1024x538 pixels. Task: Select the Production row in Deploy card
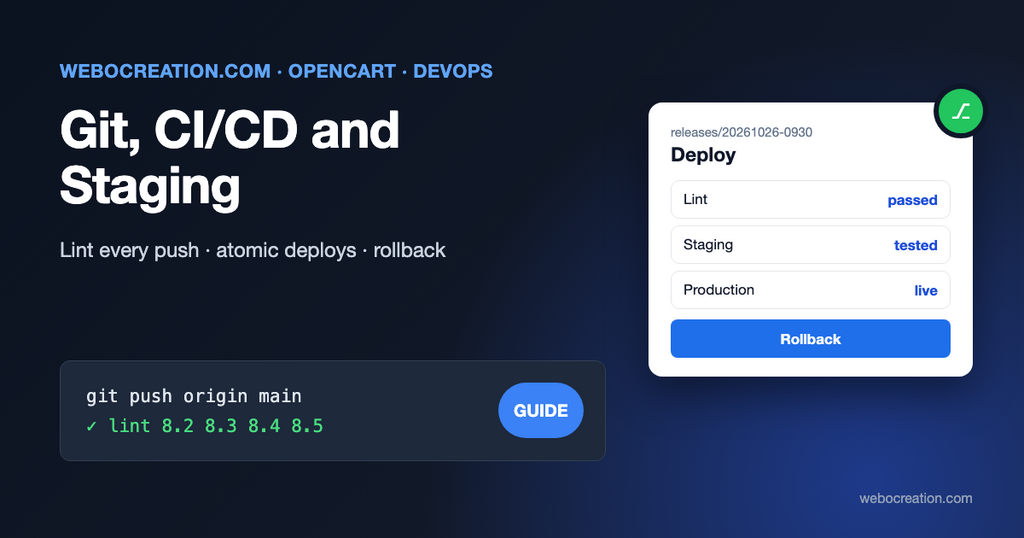[x=810, y=290]
